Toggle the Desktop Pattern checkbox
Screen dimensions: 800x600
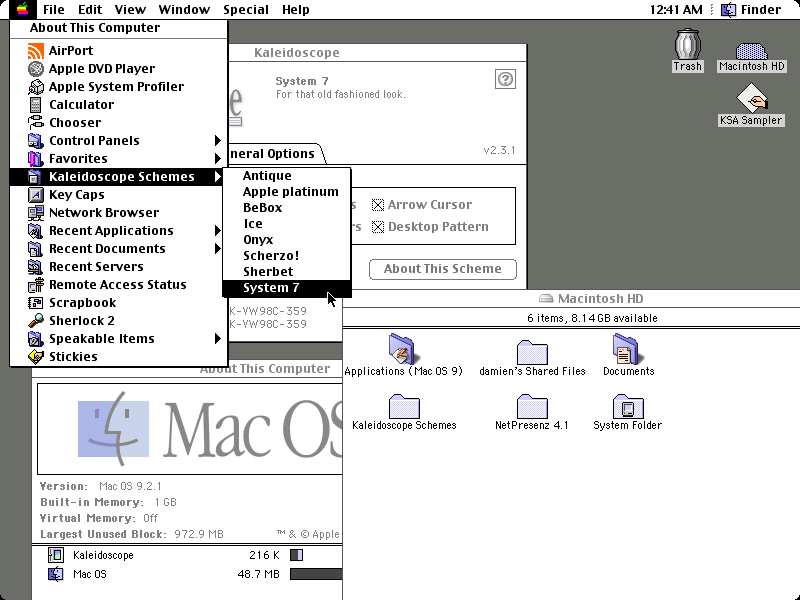point(378,227)
